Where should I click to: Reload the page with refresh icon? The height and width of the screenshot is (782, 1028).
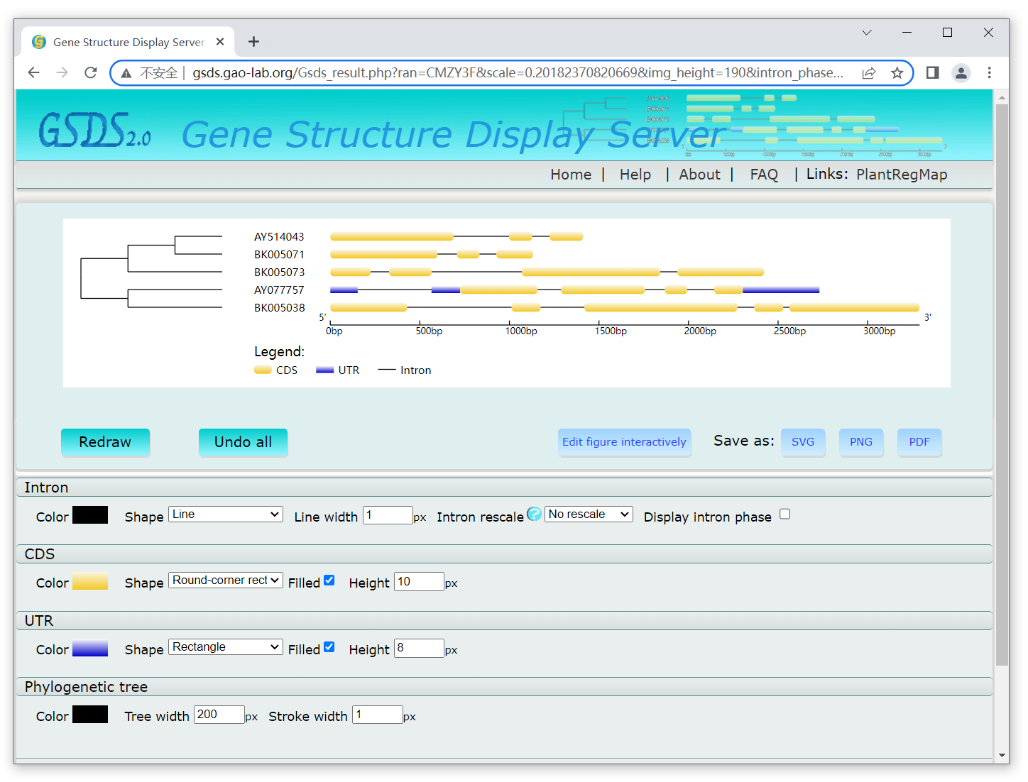coord(90,73)
